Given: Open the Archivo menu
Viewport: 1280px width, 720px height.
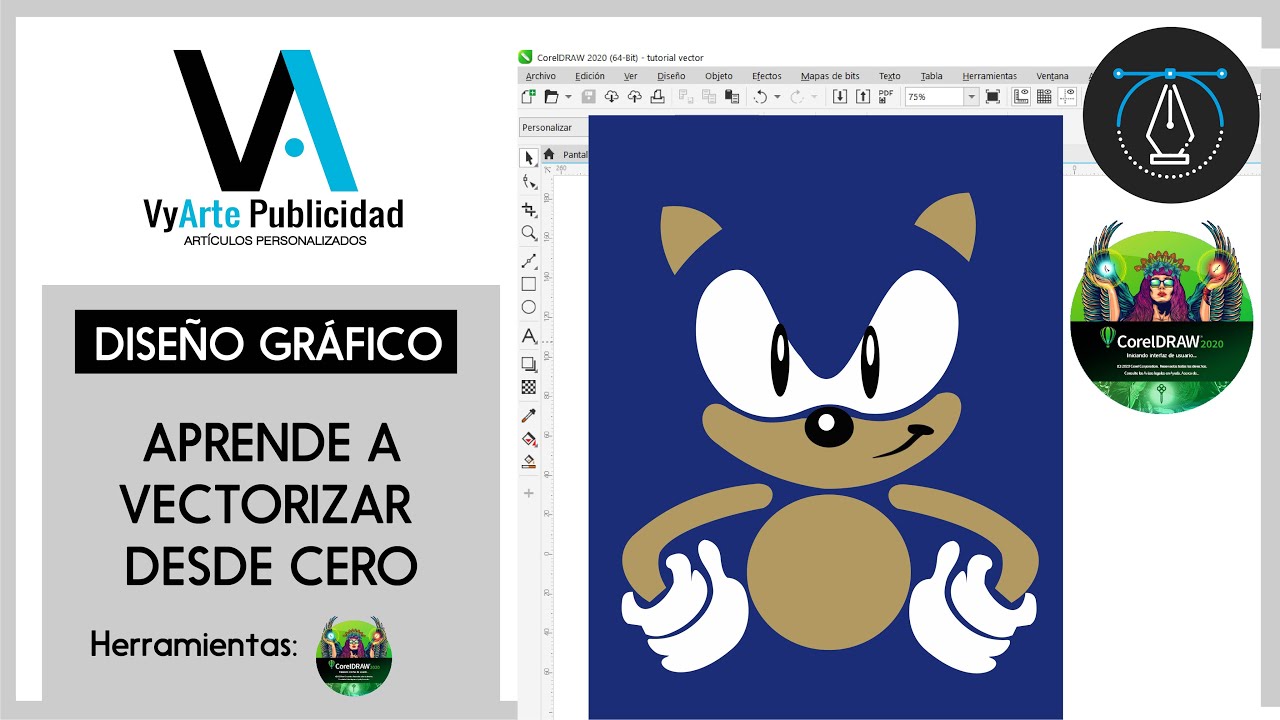Looking at the screenshot, I should pos(540,76).
